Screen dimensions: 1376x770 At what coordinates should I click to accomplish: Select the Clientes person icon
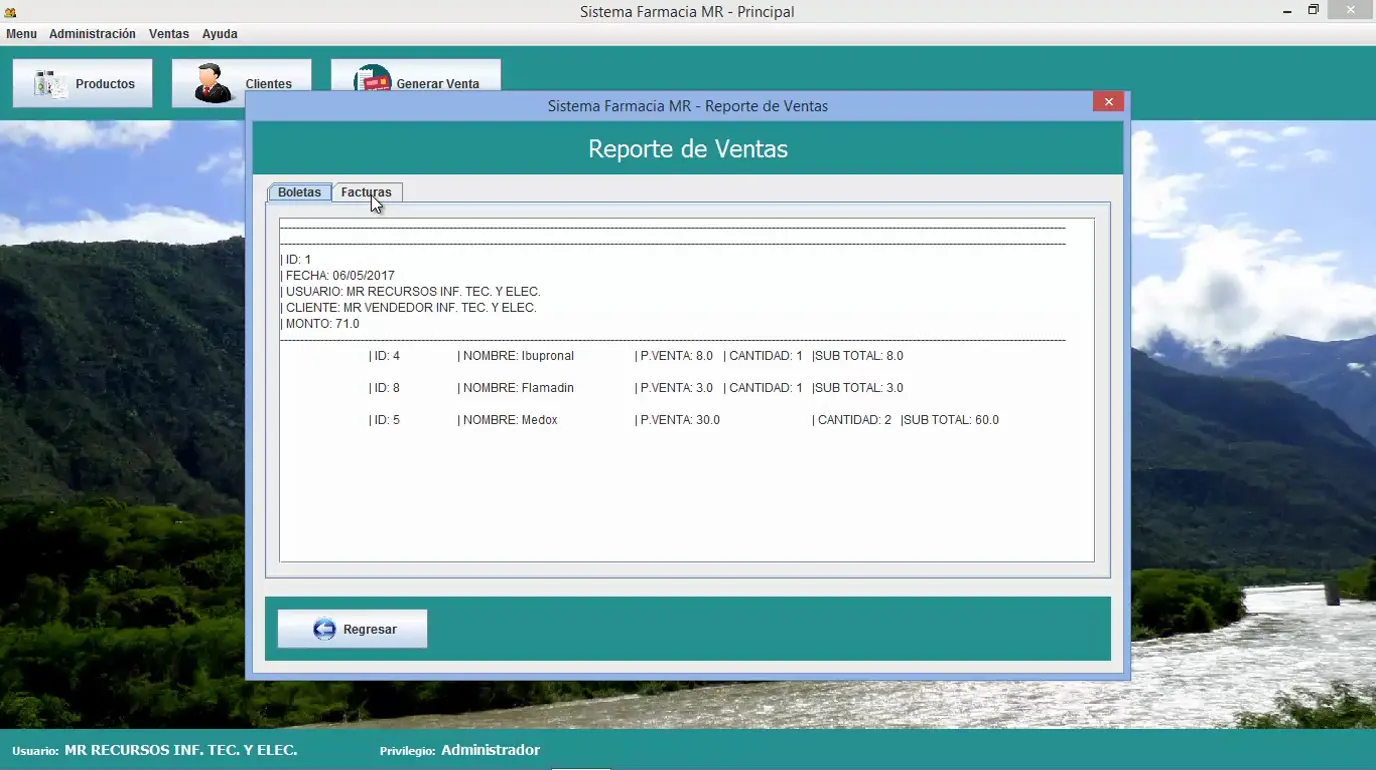click(212, 80)
